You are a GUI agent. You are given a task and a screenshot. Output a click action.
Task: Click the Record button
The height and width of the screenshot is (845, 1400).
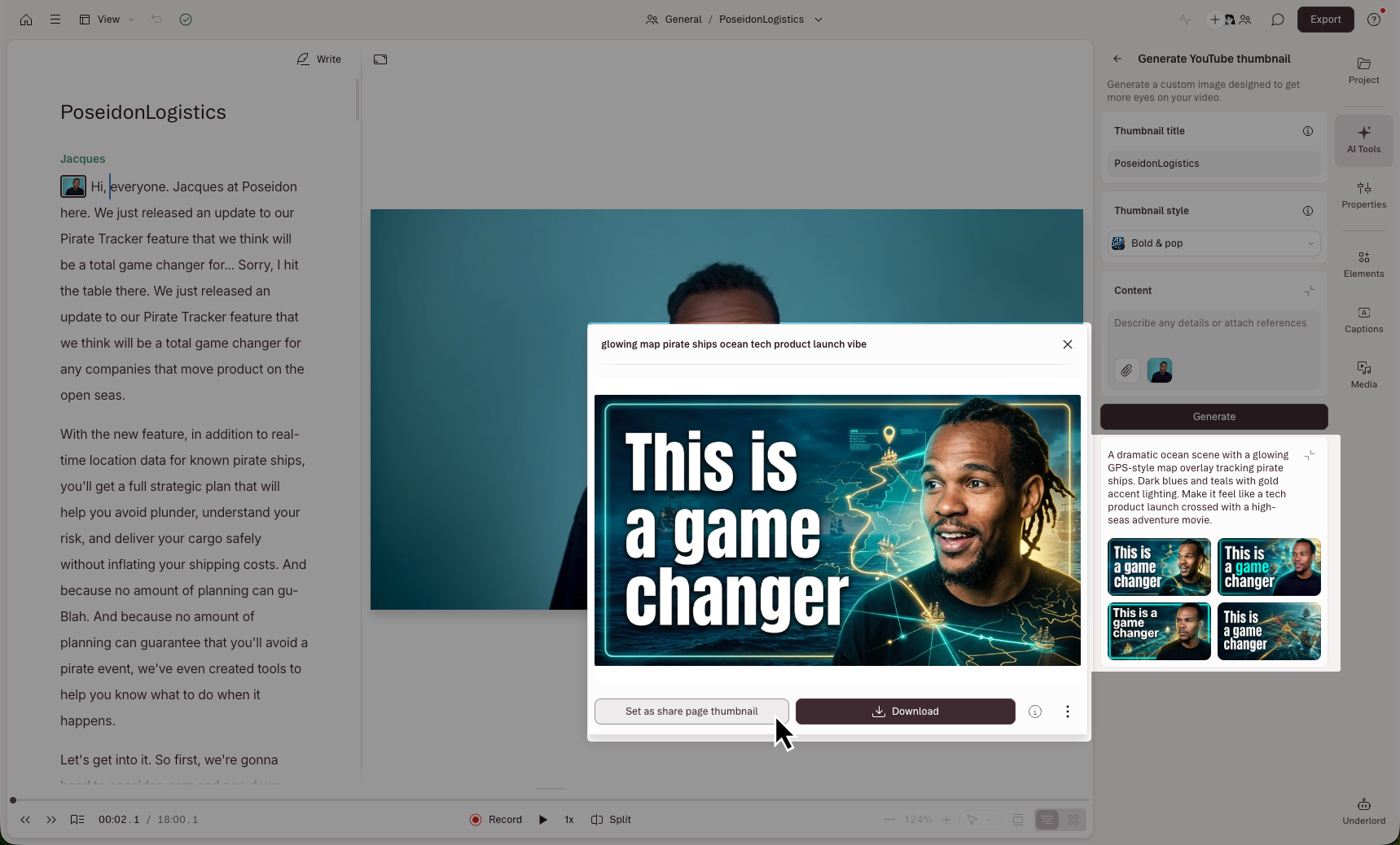click(496, 820)
